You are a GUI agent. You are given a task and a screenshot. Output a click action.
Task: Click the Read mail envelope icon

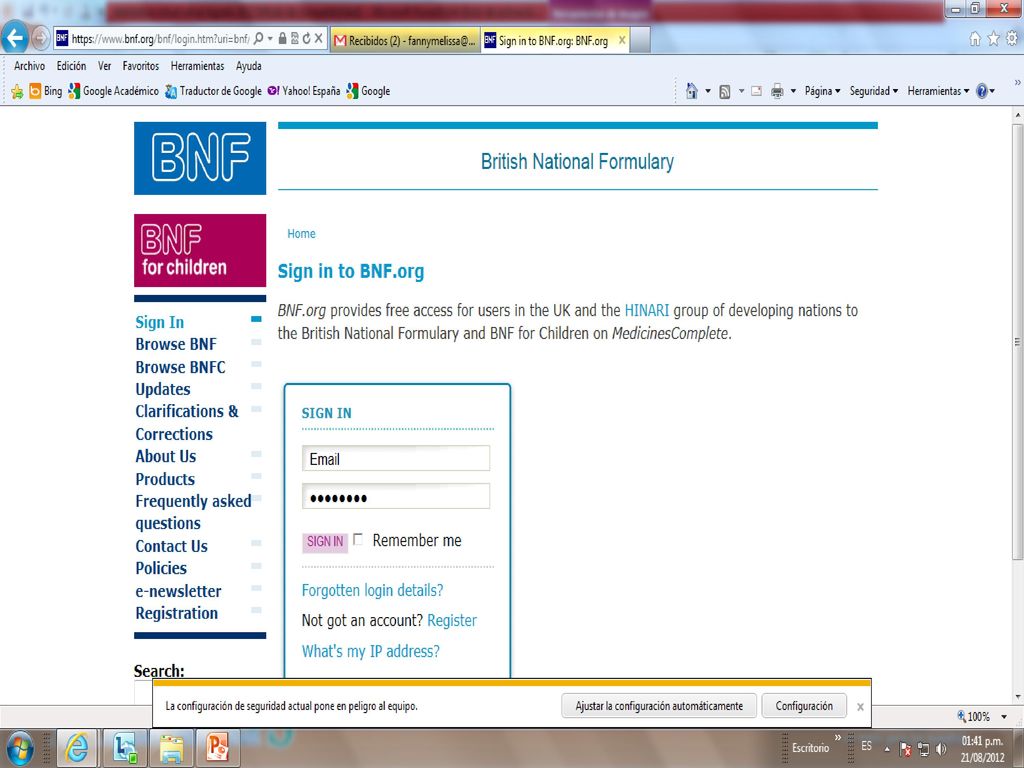pyautogui.click(x=756, y=91)
